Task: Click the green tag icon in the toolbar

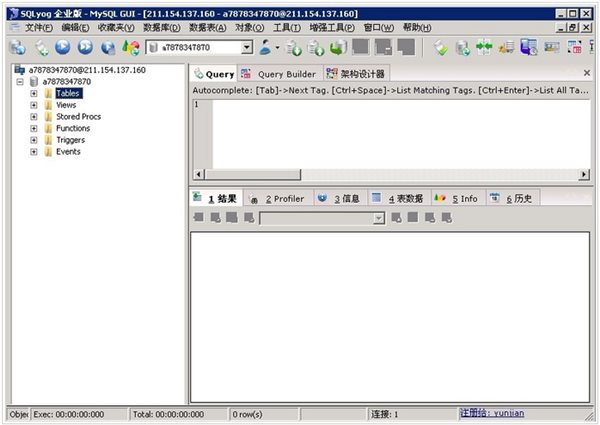Action: tap(441, 47)
